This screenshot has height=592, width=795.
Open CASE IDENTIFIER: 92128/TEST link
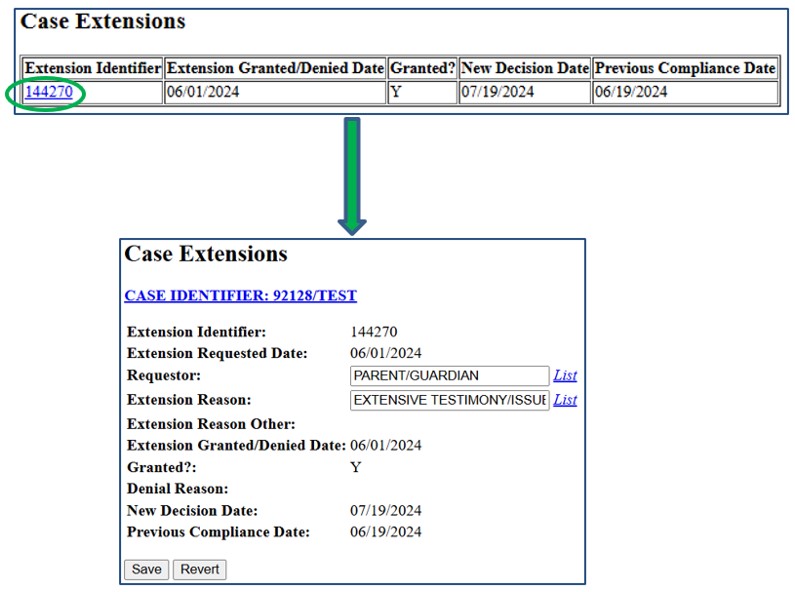240,295
